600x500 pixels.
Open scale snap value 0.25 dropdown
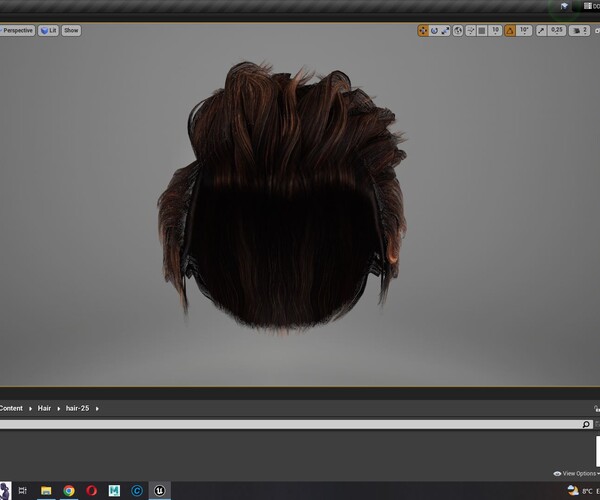pos(557,31)
